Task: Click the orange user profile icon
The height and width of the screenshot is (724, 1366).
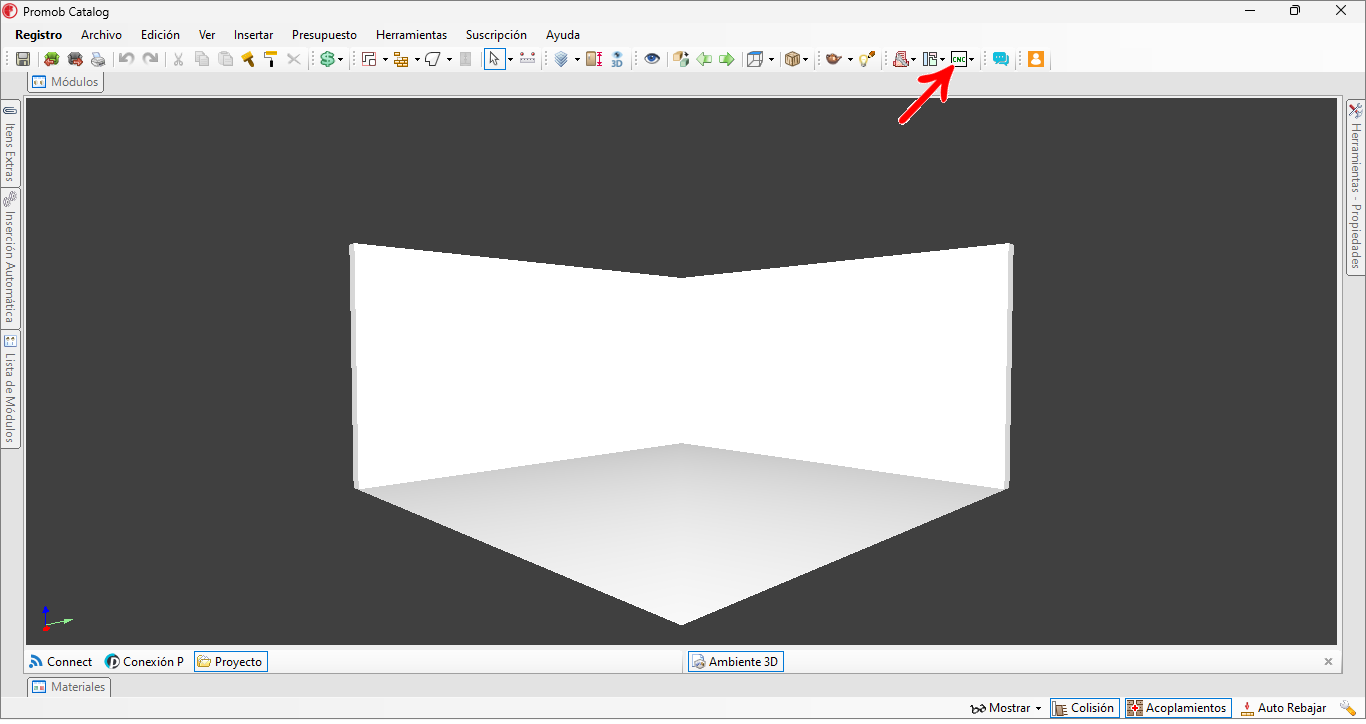Action: 1036,59
